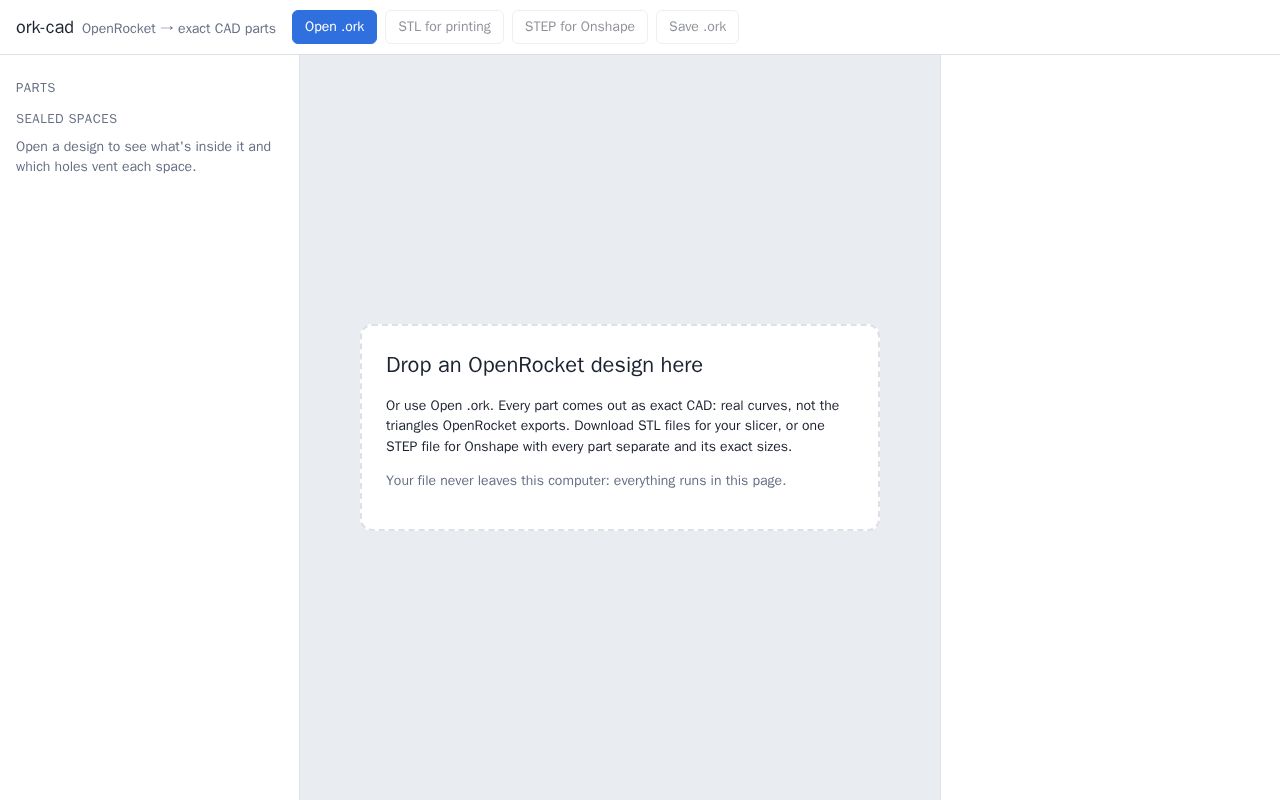The image size is (1280, 800).
Task: Select the PARTS panel heading
Action: (x=36, y=88)
